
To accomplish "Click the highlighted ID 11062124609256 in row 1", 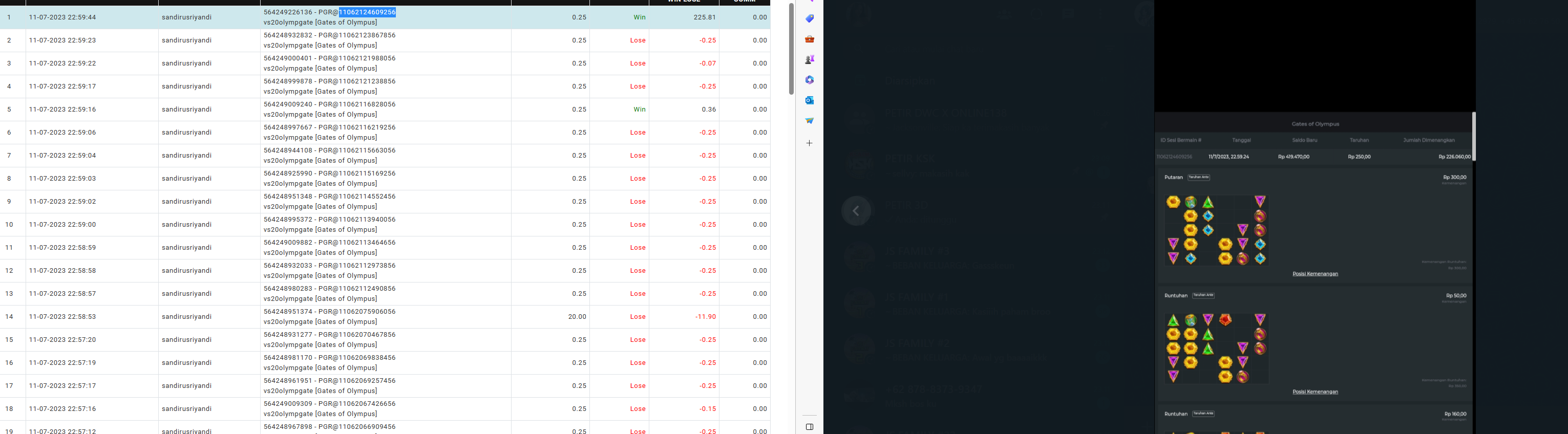I will (x=368, y=12).
